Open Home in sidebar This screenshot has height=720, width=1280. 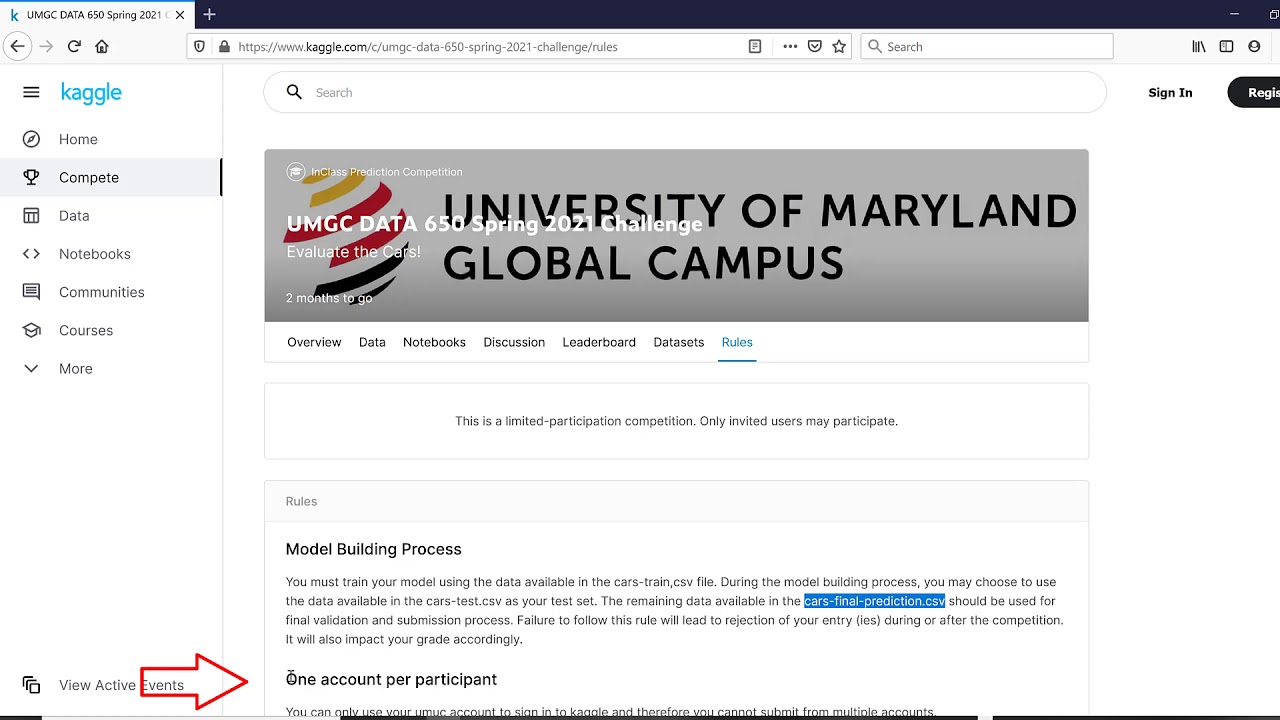[x=78, y=139]
